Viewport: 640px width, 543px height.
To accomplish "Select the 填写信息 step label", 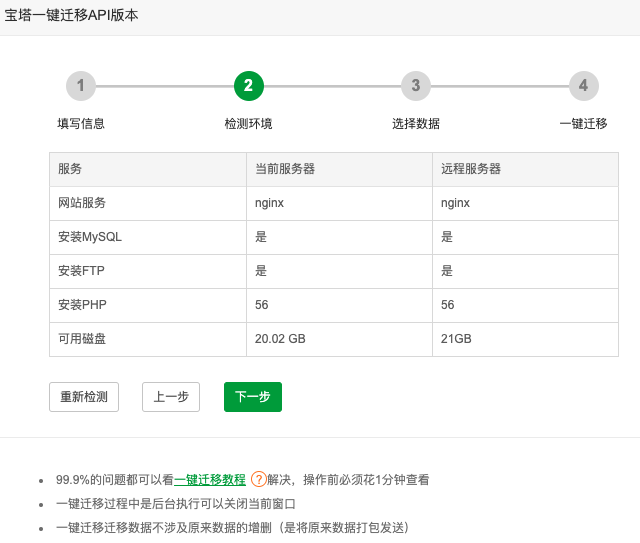I will point(81,124).
